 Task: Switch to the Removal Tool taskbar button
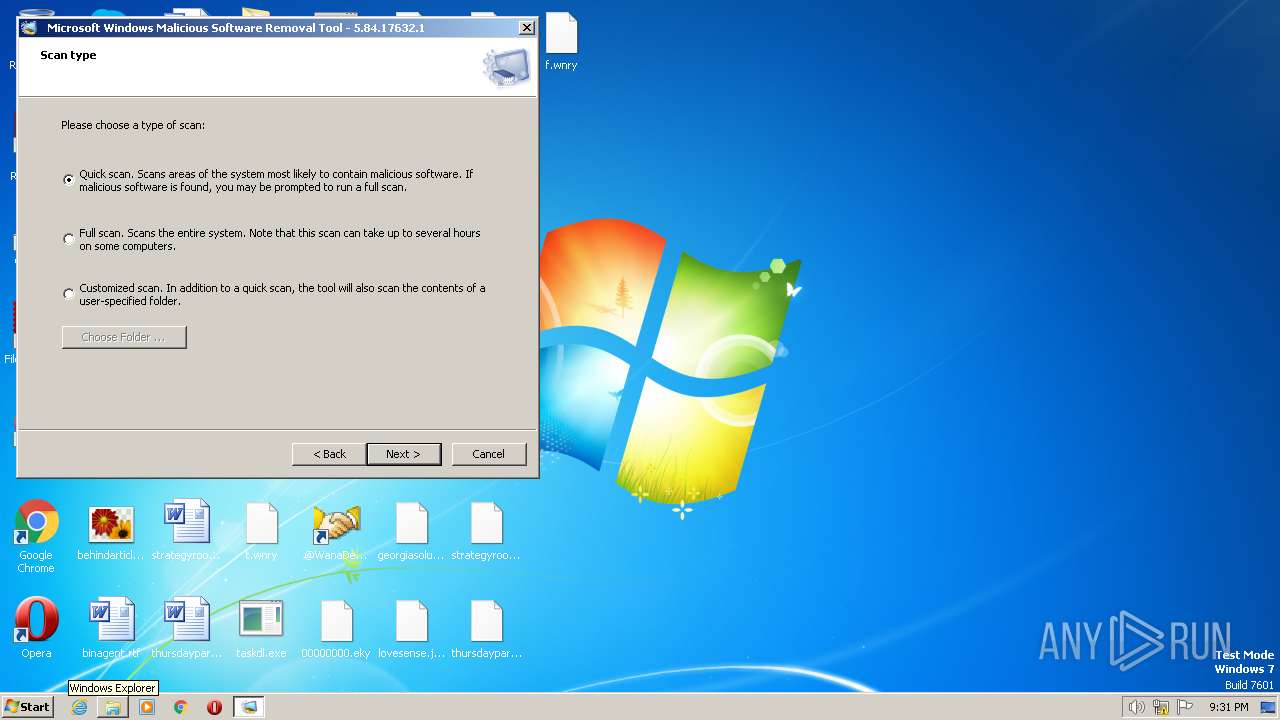[x=248, y=707]
